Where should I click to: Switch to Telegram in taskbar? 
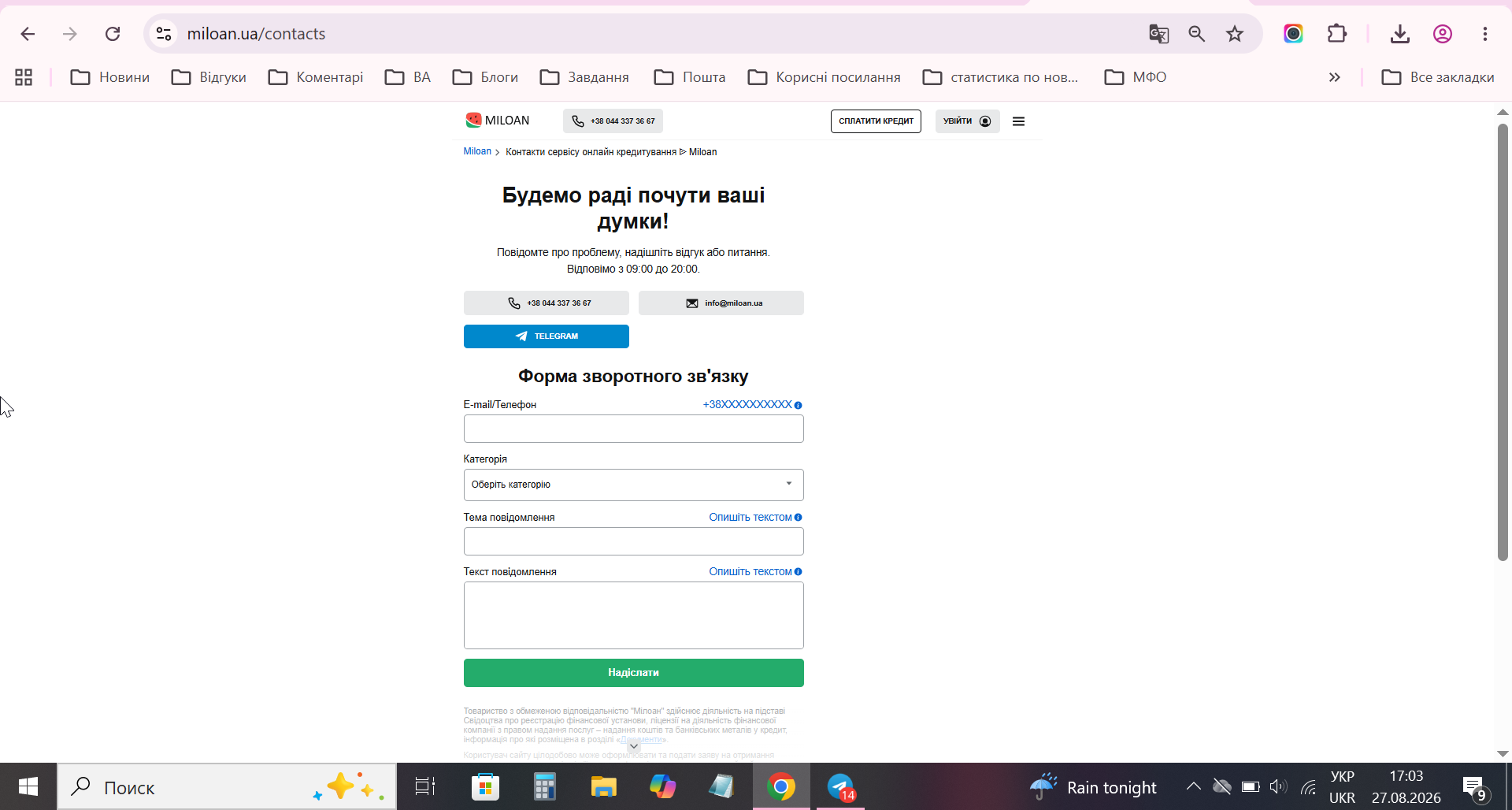click(841, 786)
